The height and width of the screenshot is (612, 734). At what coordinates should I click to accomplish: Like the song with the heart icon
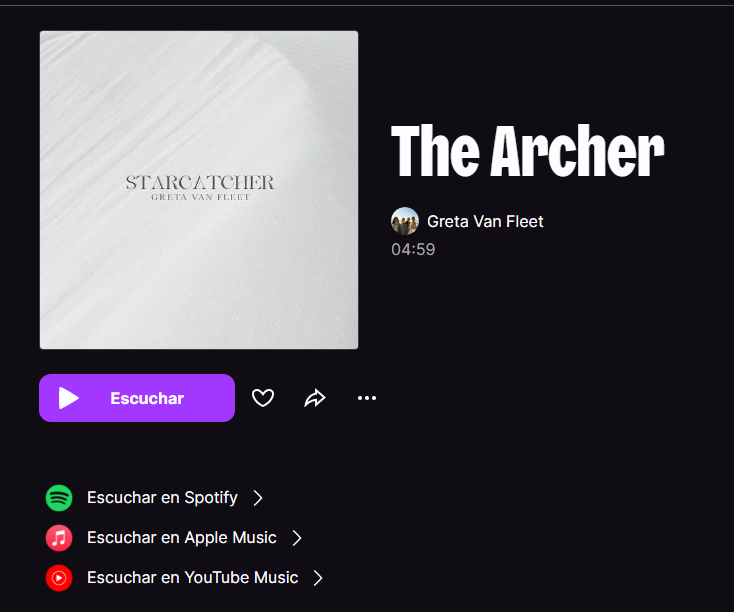coord(263,398)
